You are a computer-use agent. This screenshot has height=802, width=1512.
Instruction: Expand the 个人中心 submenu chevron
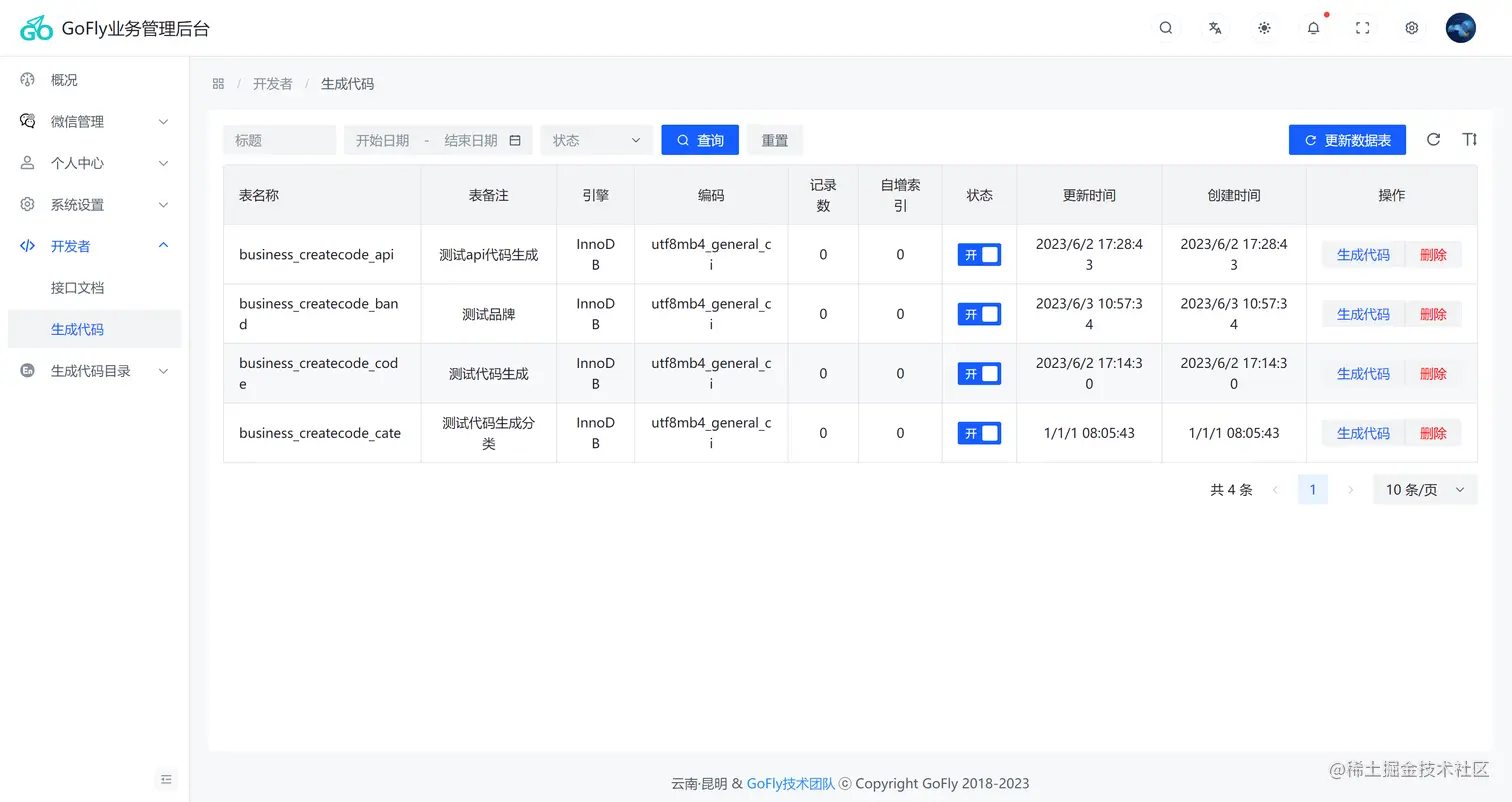[x=164, y=163]
